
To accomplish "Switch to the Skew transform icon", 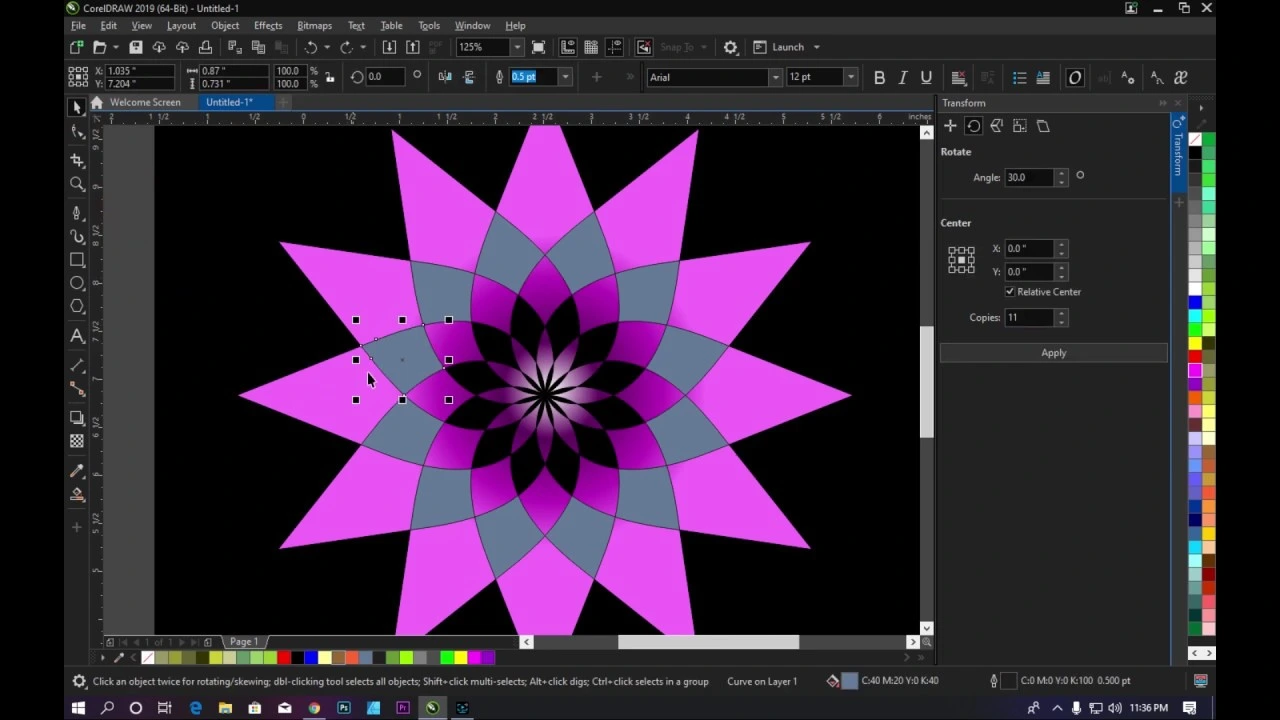I will (1043, 126).
